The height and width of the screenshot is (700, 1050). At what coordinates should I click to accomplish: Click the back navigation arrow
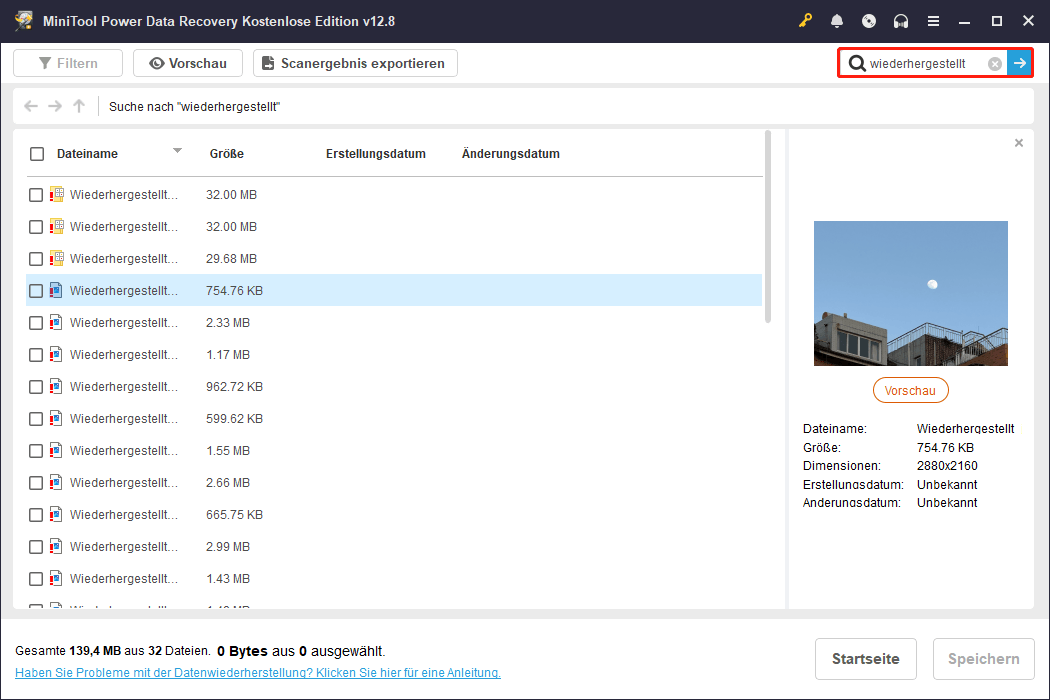click(30, 106)
